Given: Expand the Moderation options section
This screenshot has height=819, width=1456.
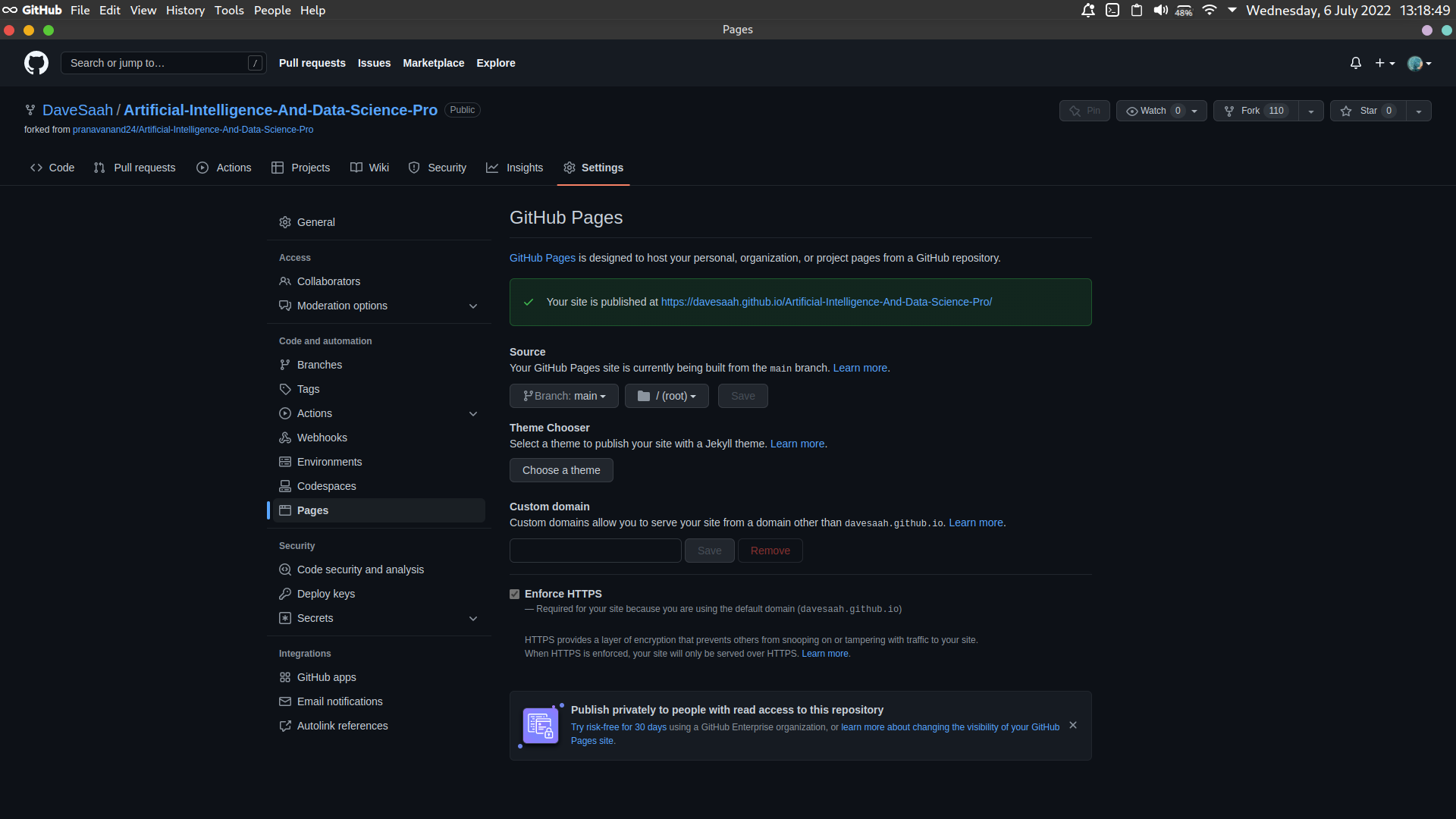Looking at the screenshot, I should pyautogui.click(x=472, y=306).
